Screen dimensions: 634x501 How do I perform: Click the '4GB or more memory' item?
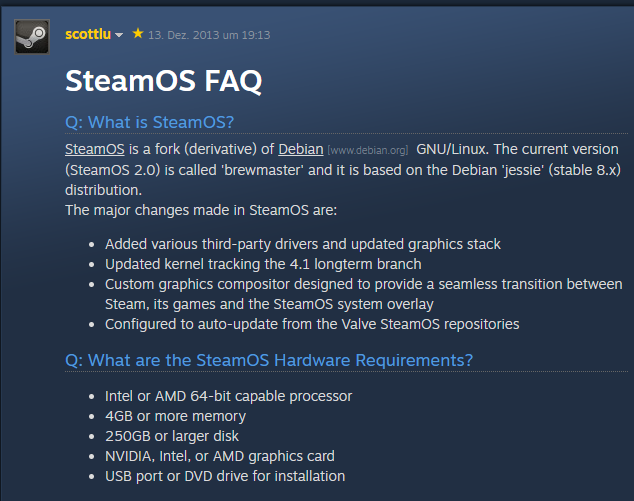pyautogui.click(x=175, y=416)
